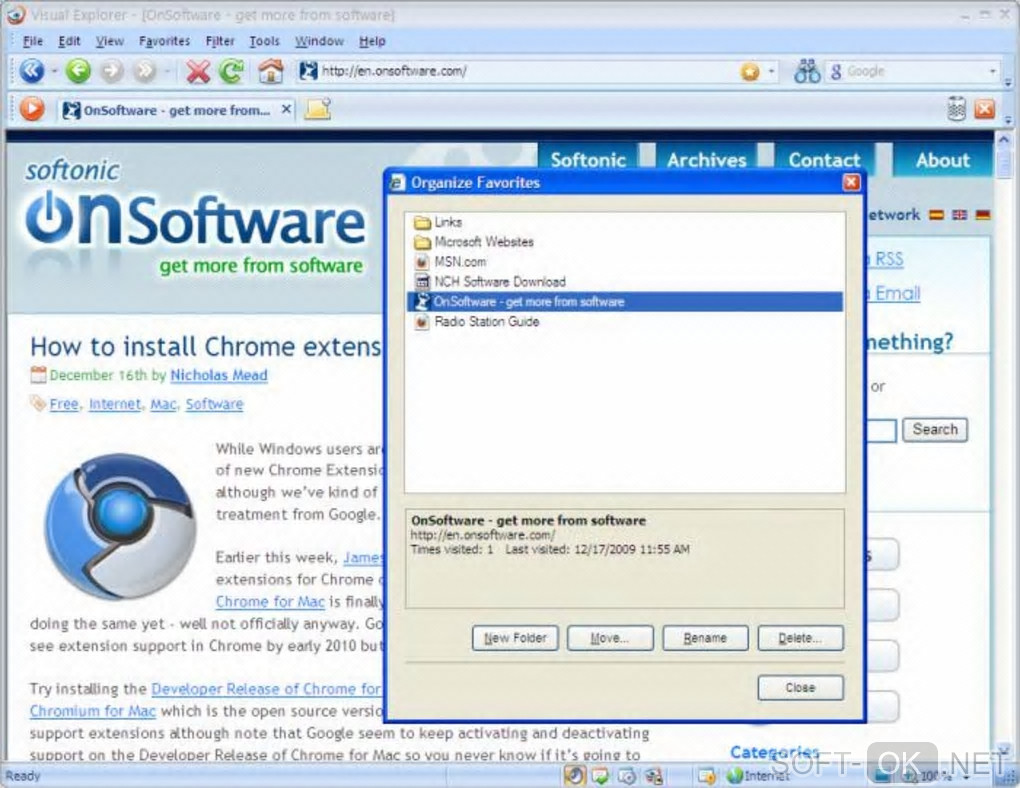Click the camera-like status bar icon

pos(627,776)
